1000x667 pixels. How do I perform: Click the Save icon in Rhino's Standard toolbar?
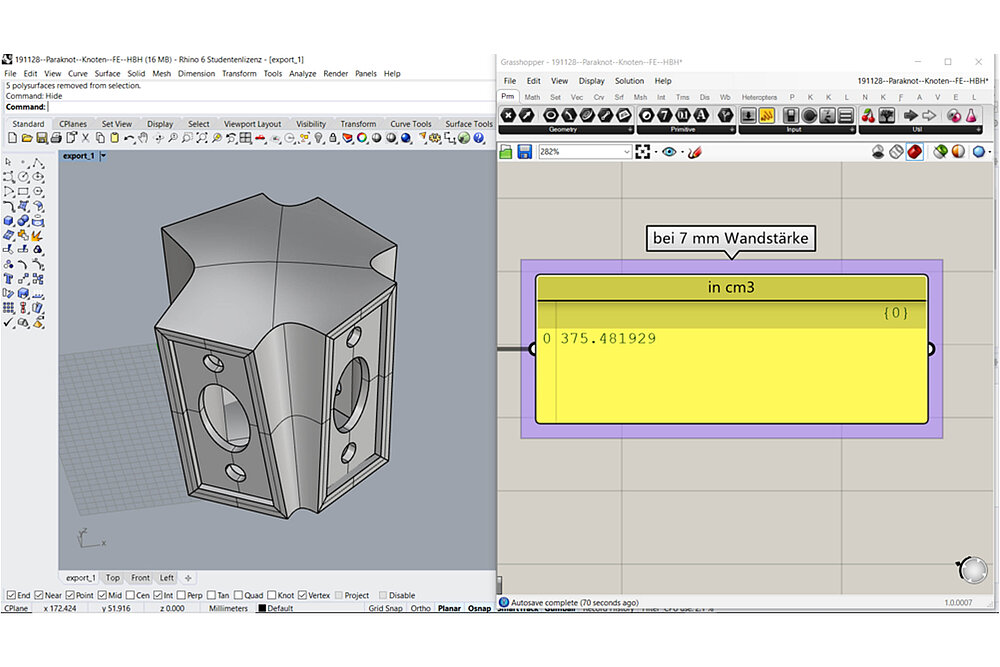[x=40, y=138]
